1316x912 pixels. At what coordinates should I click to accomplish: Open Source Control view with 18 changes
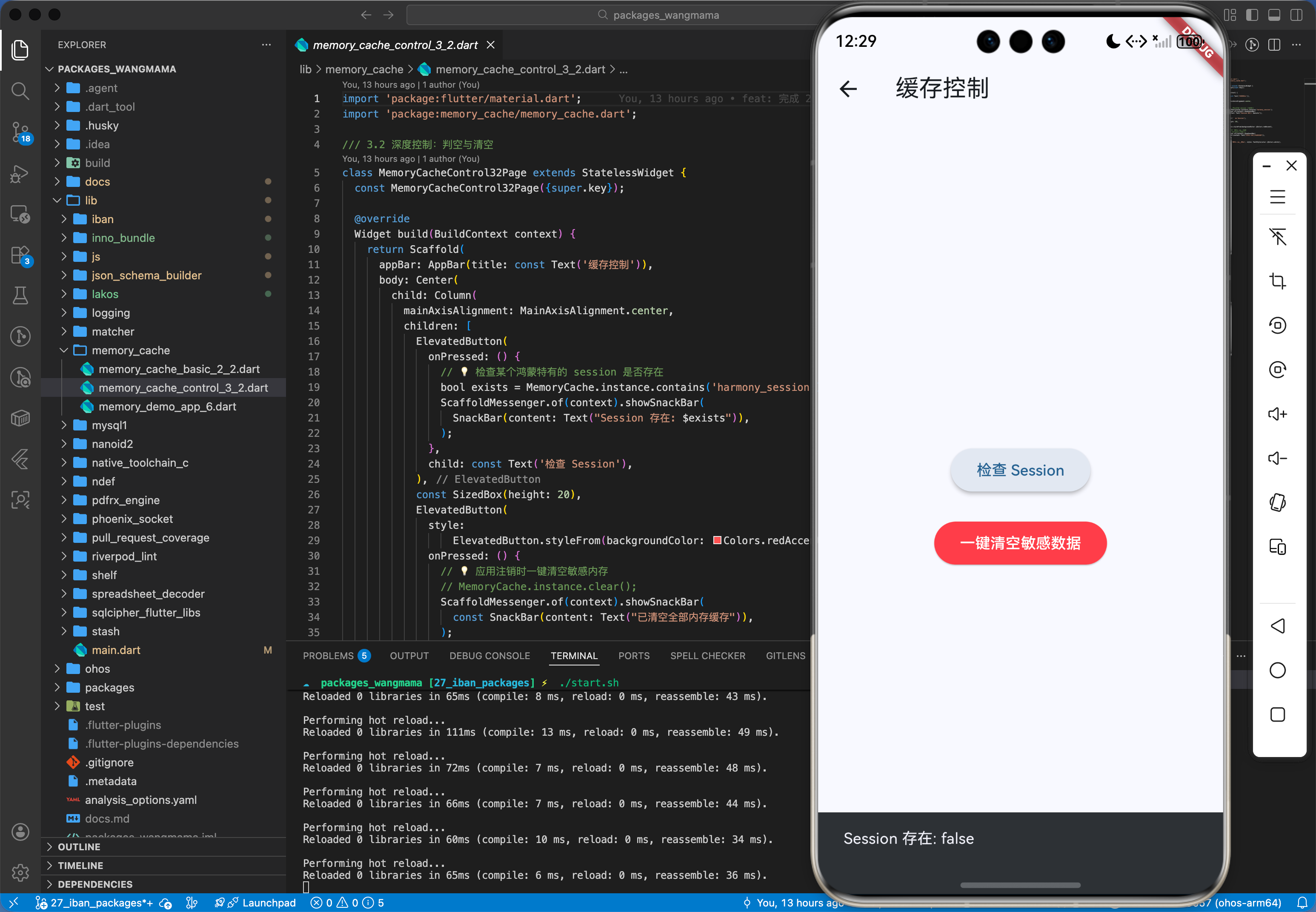[20, 132]
